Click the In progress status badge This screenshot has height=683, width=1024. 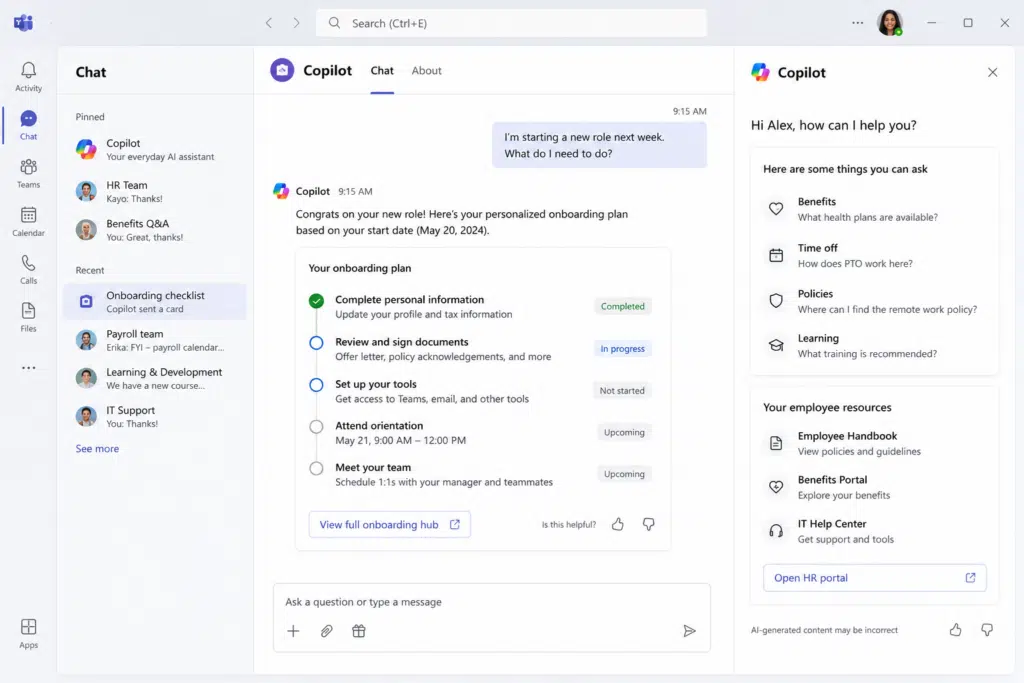(622, 349)
